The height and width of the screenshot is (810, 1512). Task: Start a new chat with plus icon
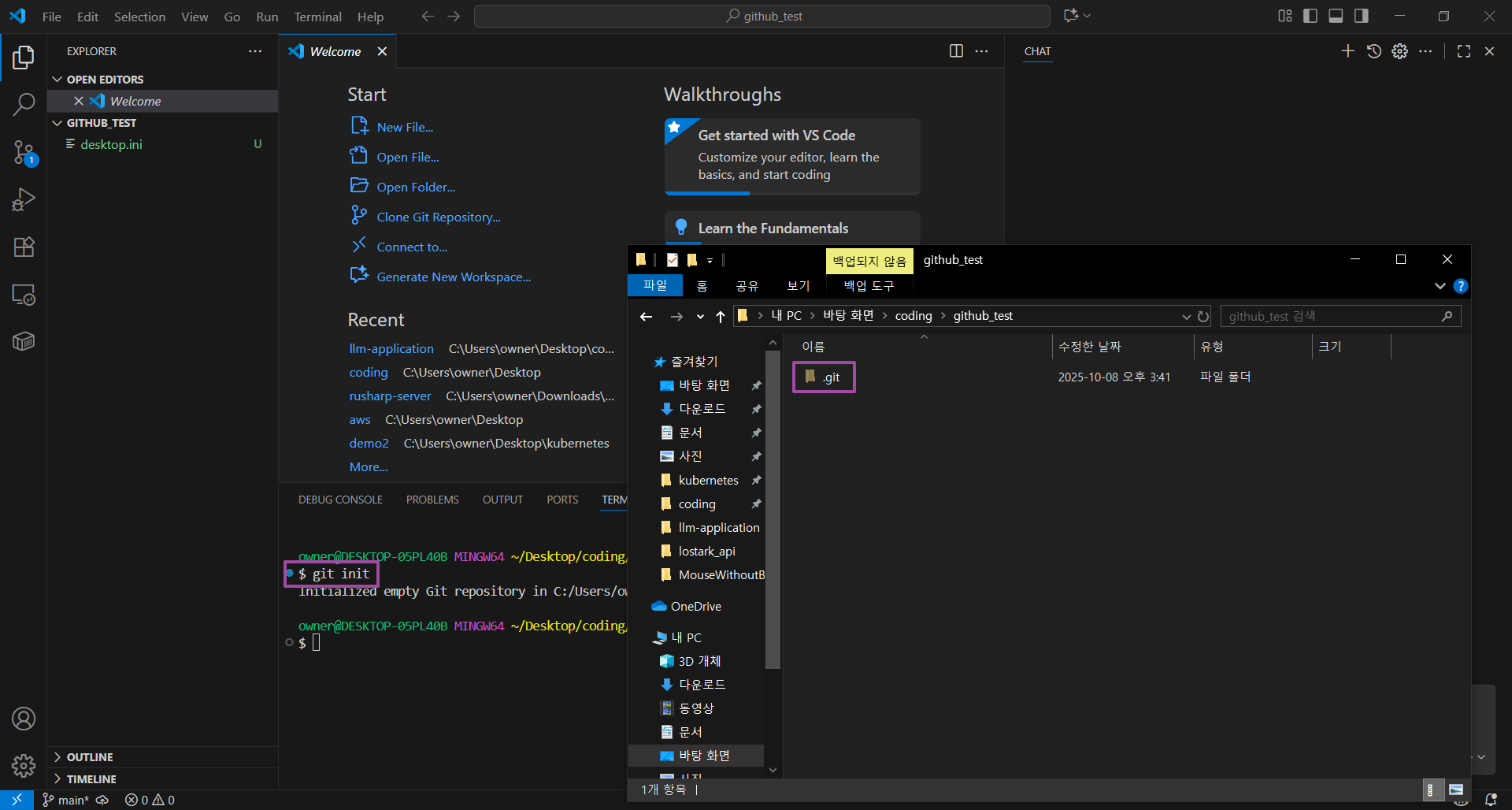coord(1347,51)
